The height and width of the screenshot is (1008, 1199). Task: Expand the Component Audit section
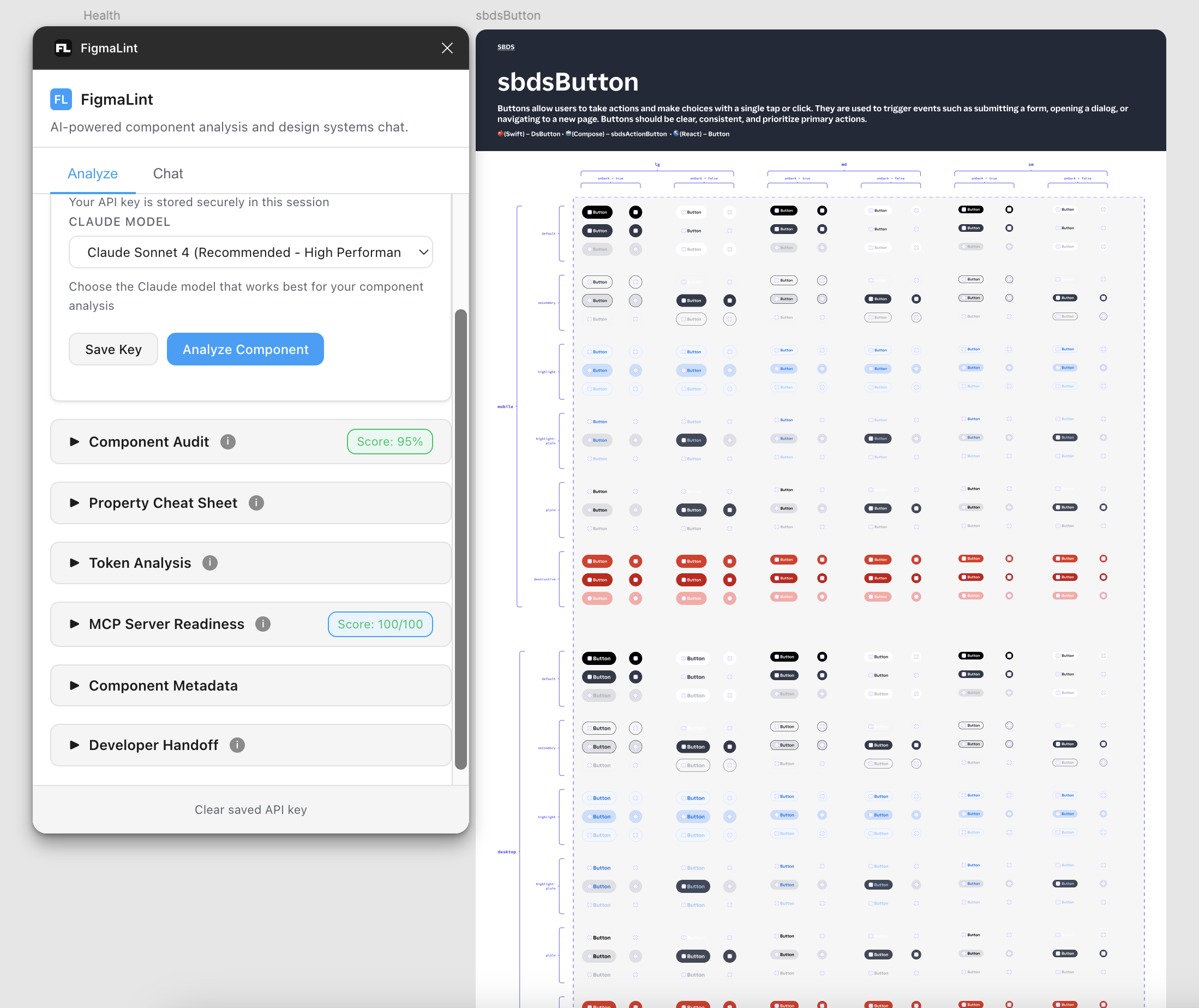coord(251,442)
